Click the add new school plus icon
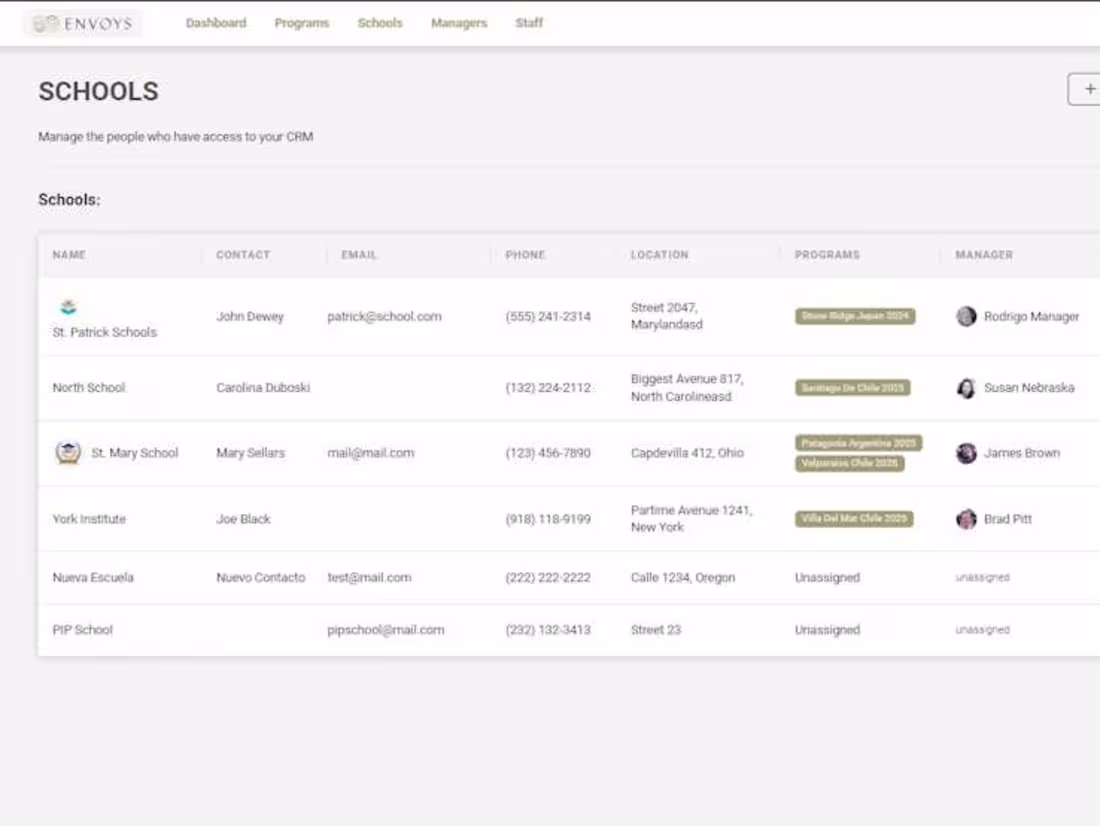The width and height of the screenshot is (1100, 826). click(1086, 89)
